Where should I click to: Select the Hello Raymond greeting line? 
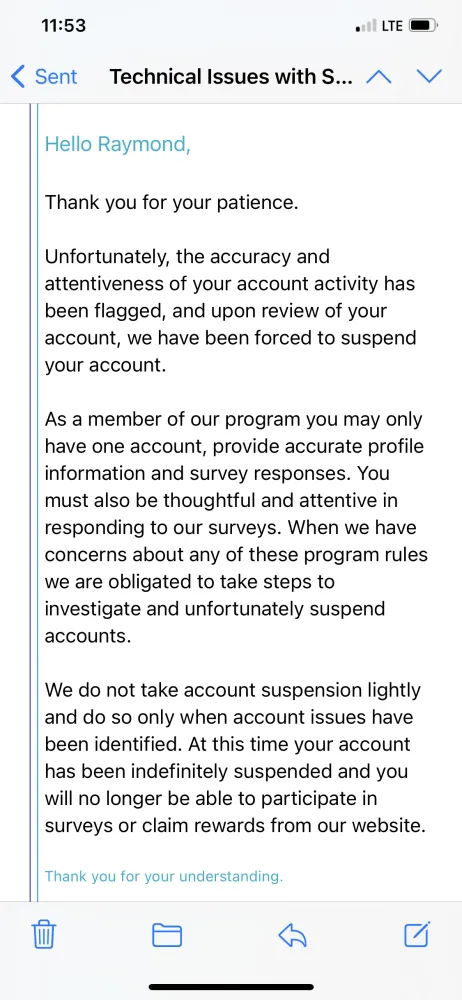pyautogui.click(x=117, y=145)
